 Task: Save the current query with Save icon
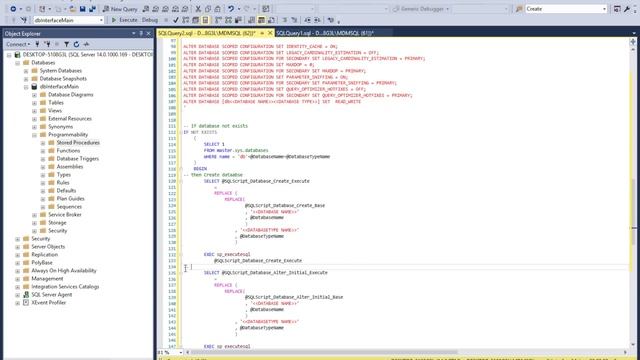coord(82,9)
